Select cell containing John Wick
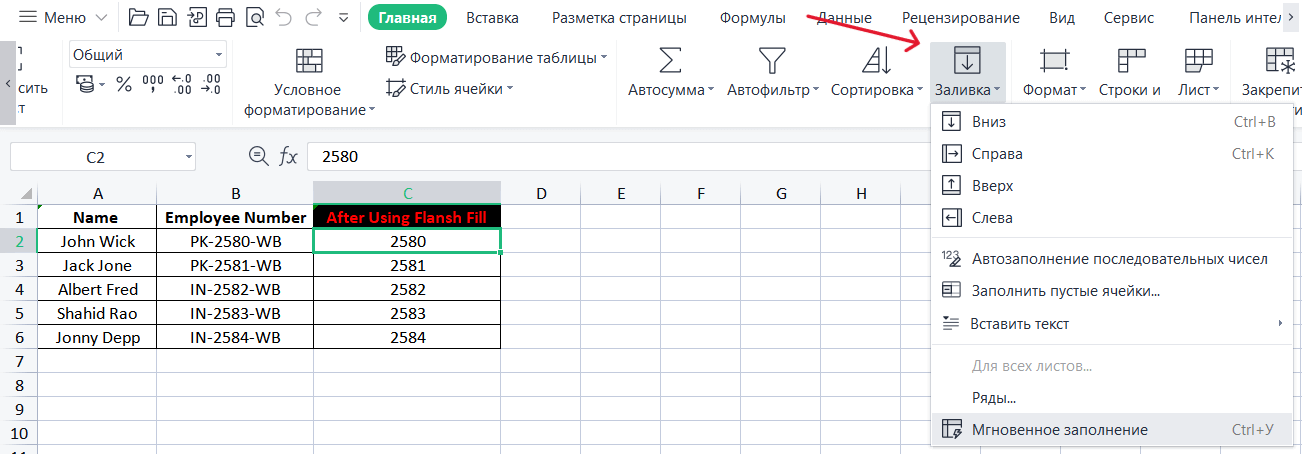Viewport: 1302px width, 454px height. click(x=97, y=241)
